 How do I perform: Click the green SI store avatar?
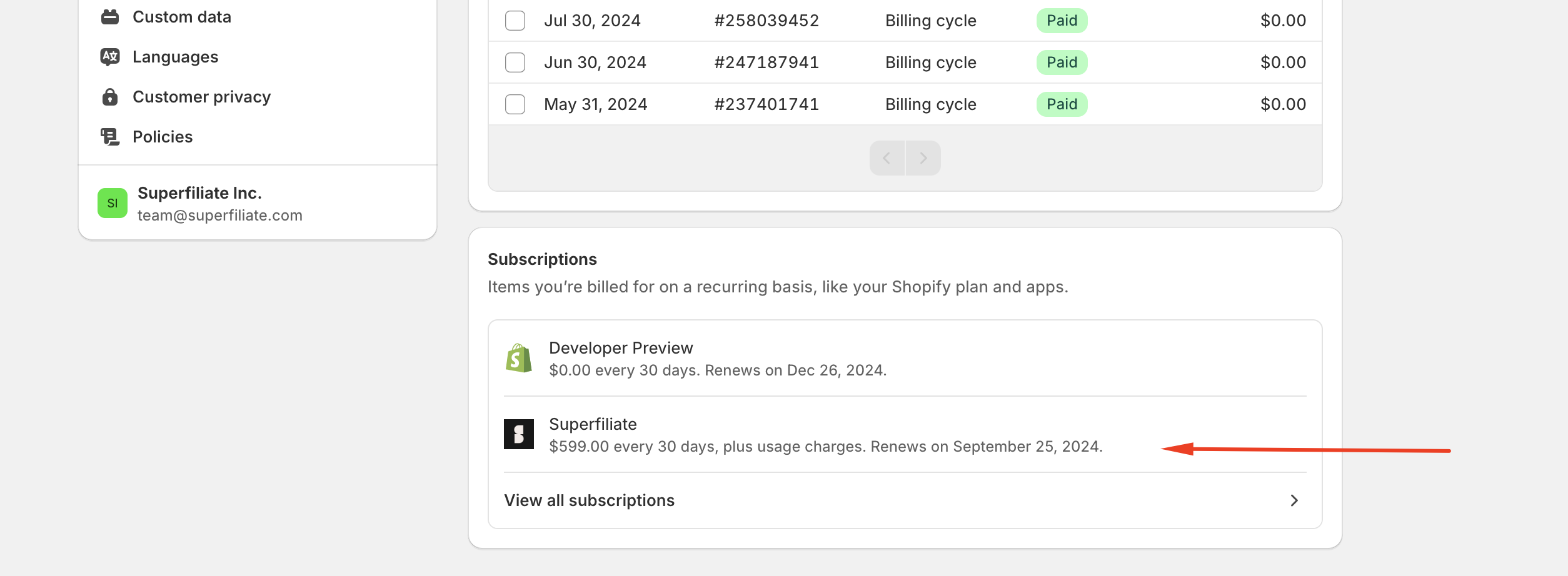point(113,203)
